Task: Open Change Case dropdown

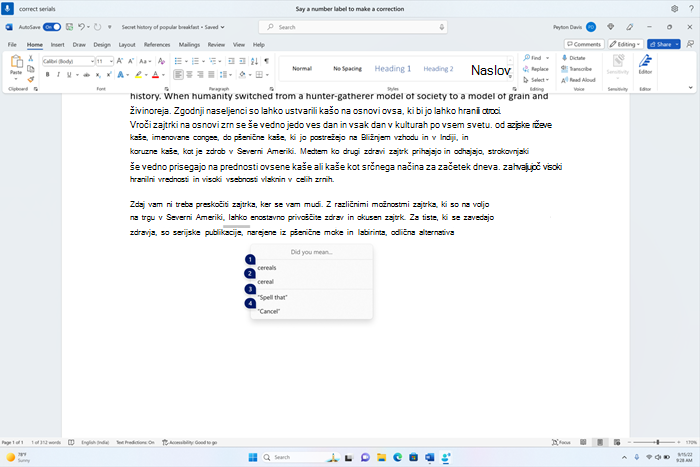Action: pos(145,61)
